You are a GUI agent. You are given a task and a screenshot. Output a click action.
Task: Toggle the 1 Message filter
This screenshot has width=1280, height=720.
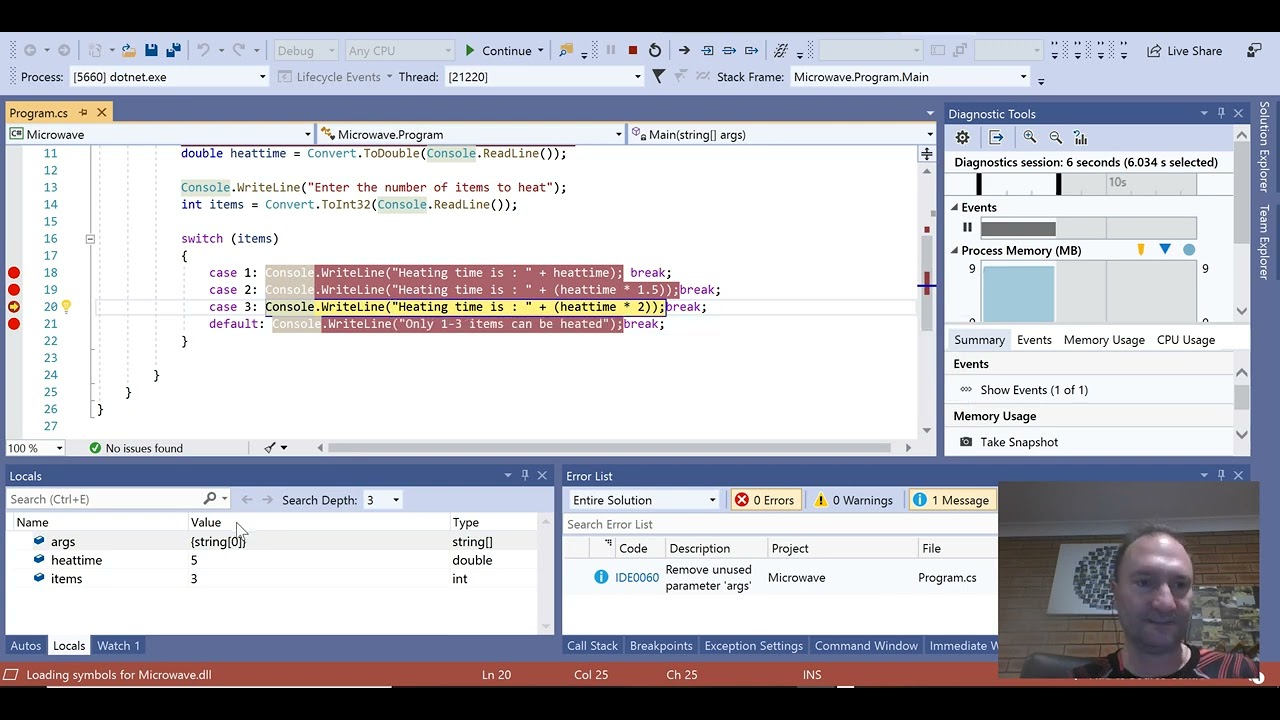pyautogui.click(x=951, y=500)
